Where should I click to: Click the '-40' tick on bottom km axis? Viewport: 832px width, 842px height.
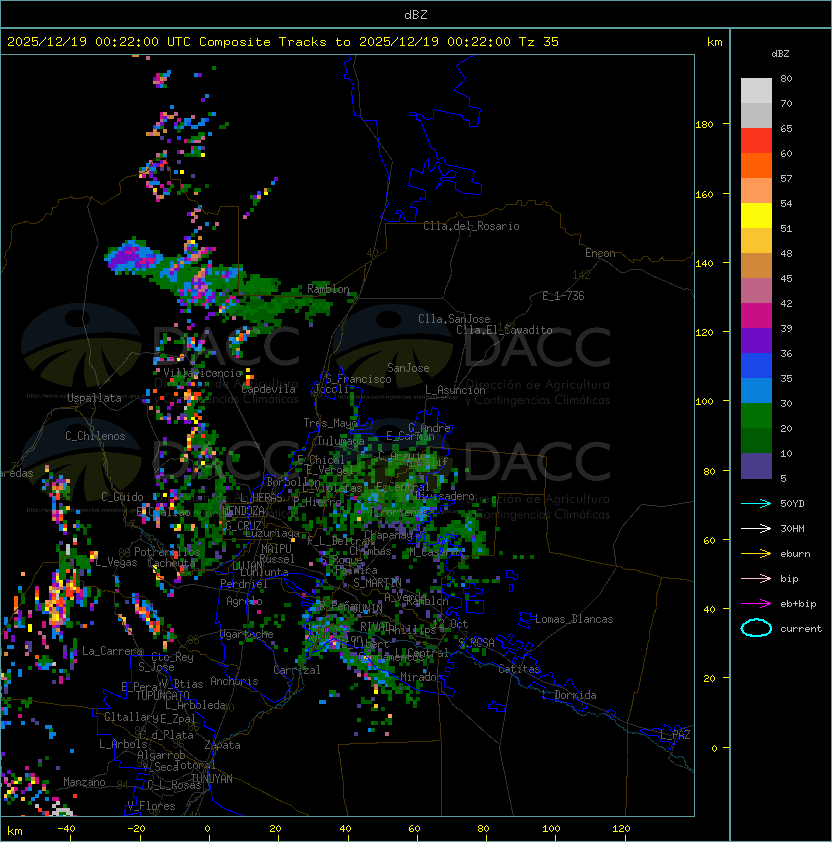click(x=67, y=829)
